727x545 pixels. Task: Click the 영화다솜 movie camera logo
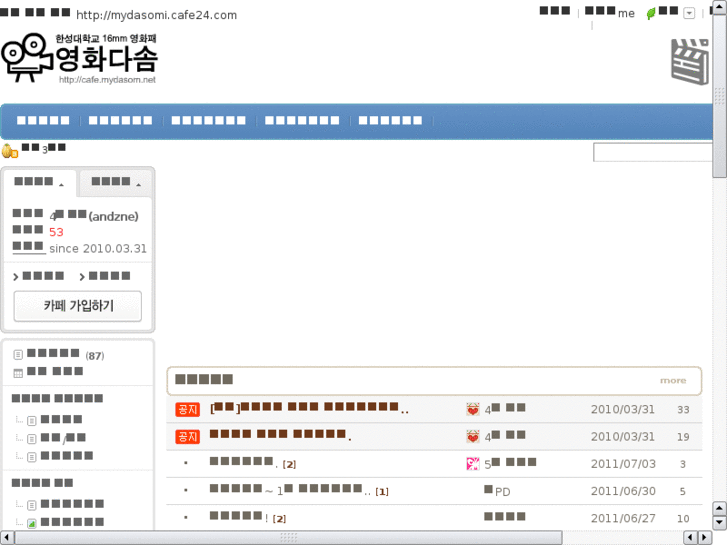(x=79, y=58)
